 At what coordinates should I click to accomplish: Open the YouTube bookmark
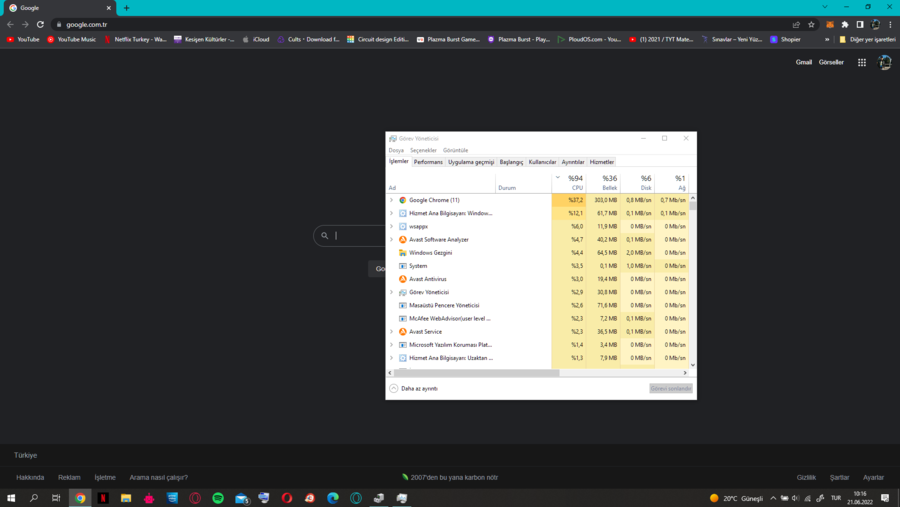pyautogui.click(x=23, y=40)
